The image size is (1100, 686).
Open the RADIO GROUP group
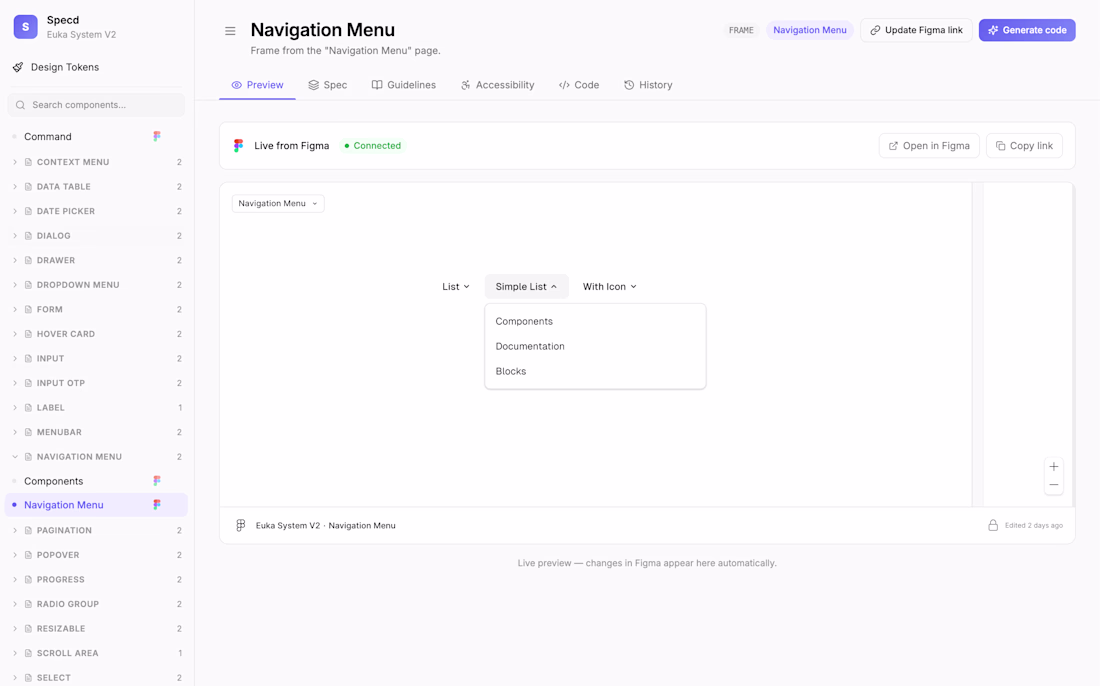pos(96,604)
